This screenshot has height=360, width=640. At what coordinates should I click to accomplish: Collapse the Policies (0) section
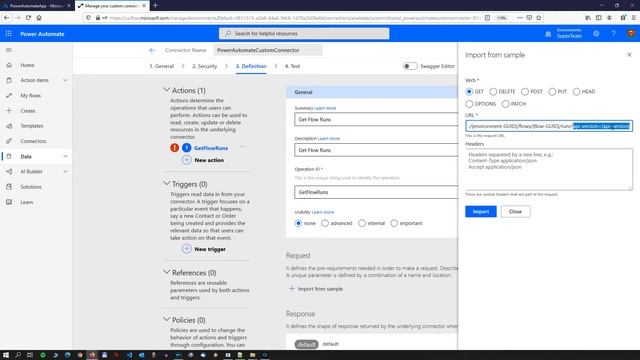coord(167,319)
